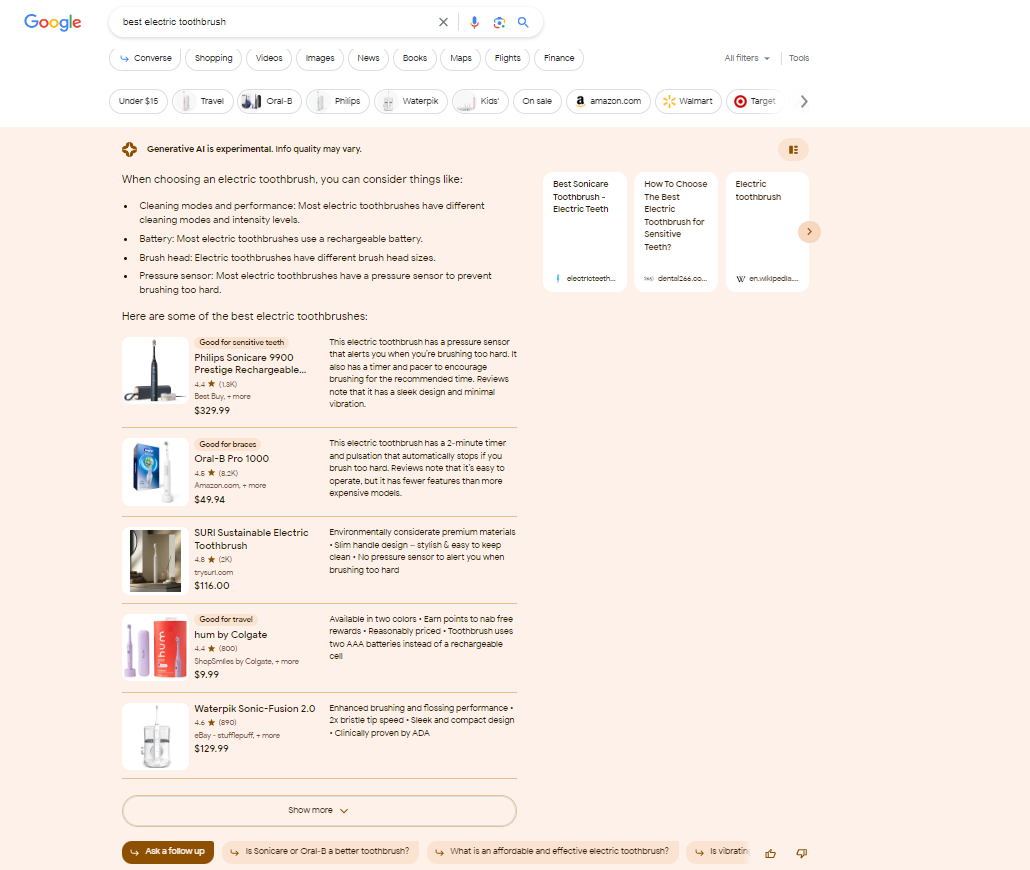Click the generative AI sparkle icon
The width and height of the screenshot is (1030, 870).
129,149
